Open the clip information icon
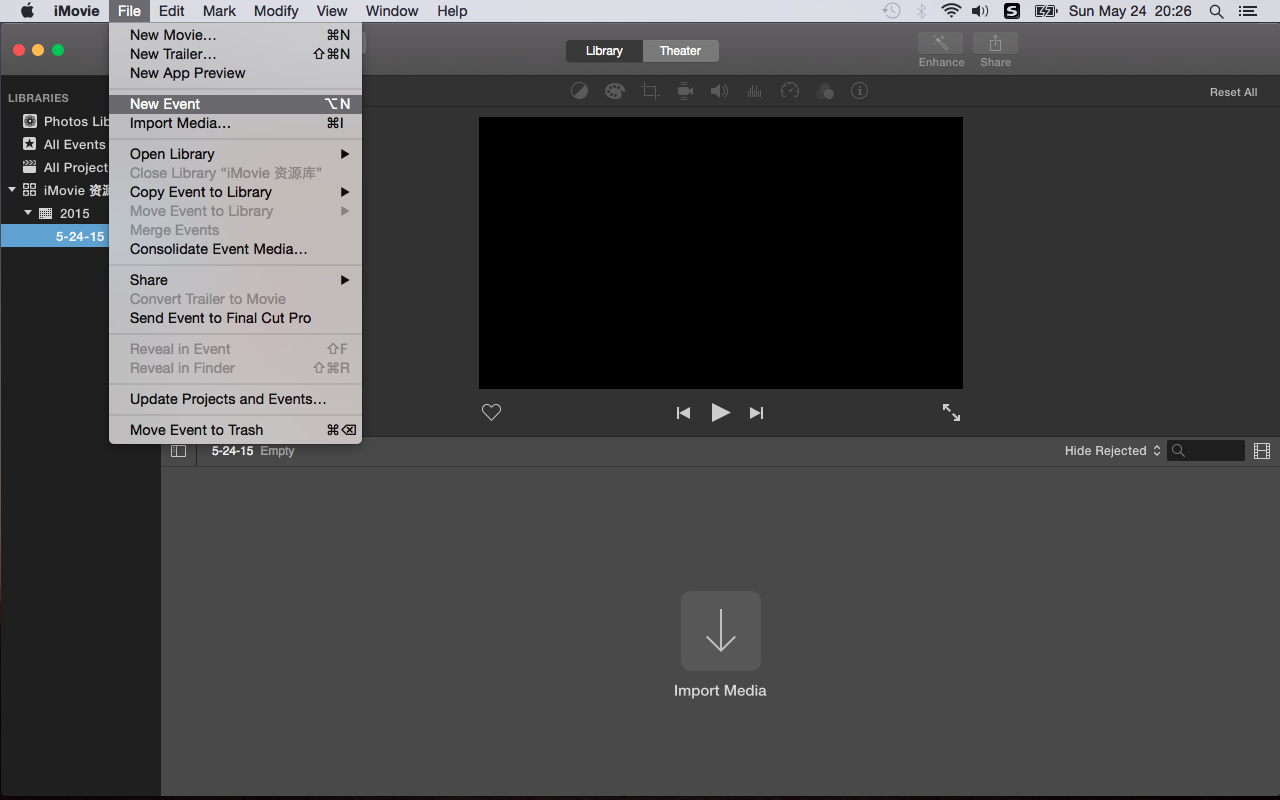Viewport: 1280px width, 800px height. [x=859, y=91]
